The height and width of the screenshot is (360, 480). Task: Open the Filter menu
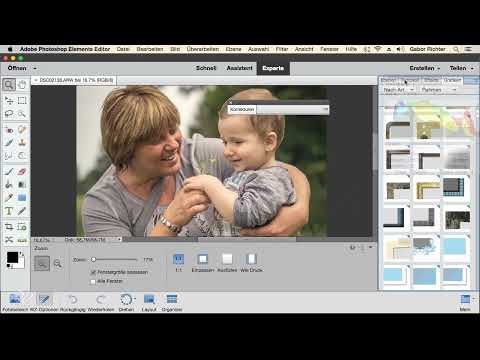point(282,49)
